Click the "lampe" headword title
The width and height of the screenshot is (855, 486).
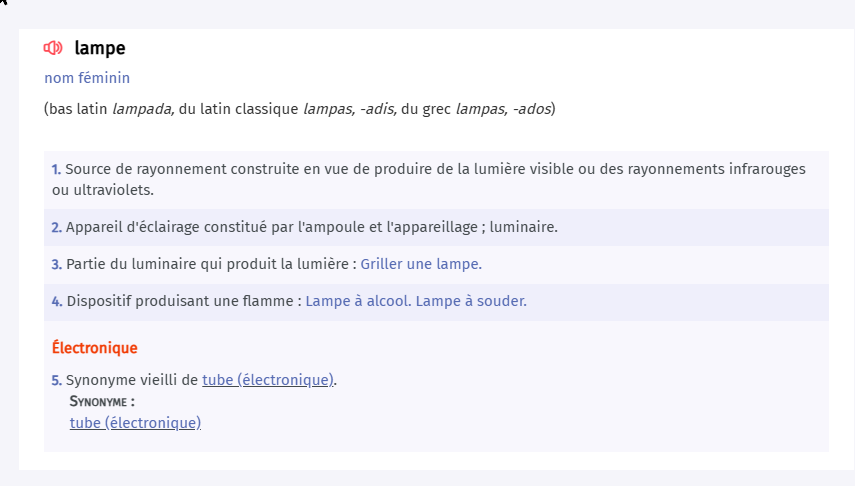click(100, 48)
